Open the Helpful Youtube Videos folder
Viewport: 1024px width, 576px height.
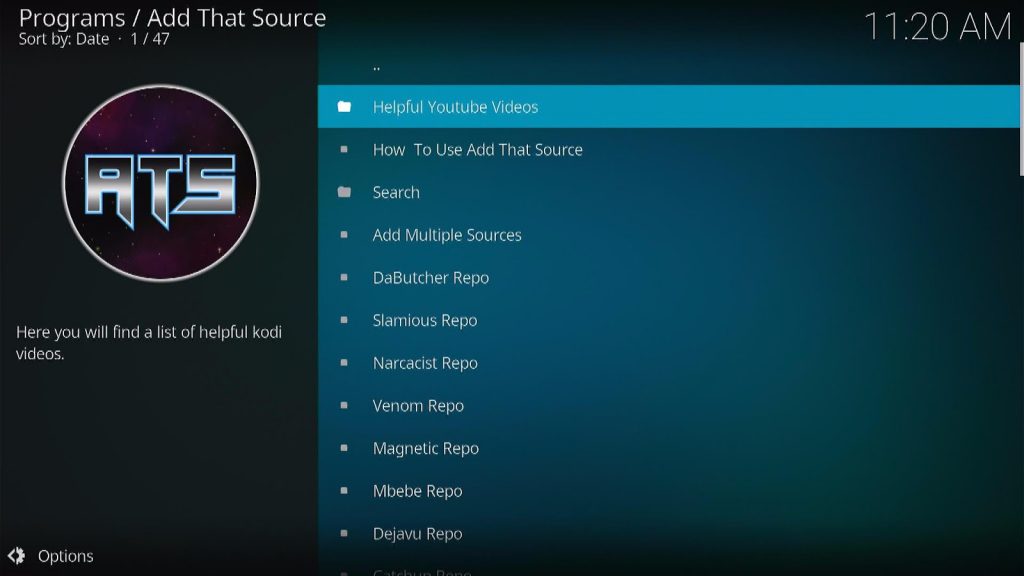669,106
